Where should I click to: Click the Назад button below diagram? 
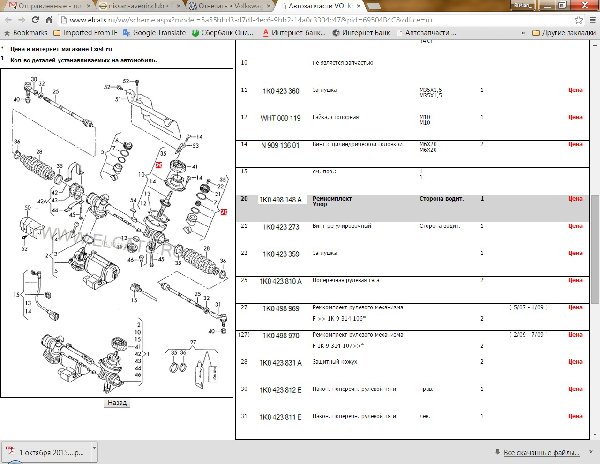117,402
